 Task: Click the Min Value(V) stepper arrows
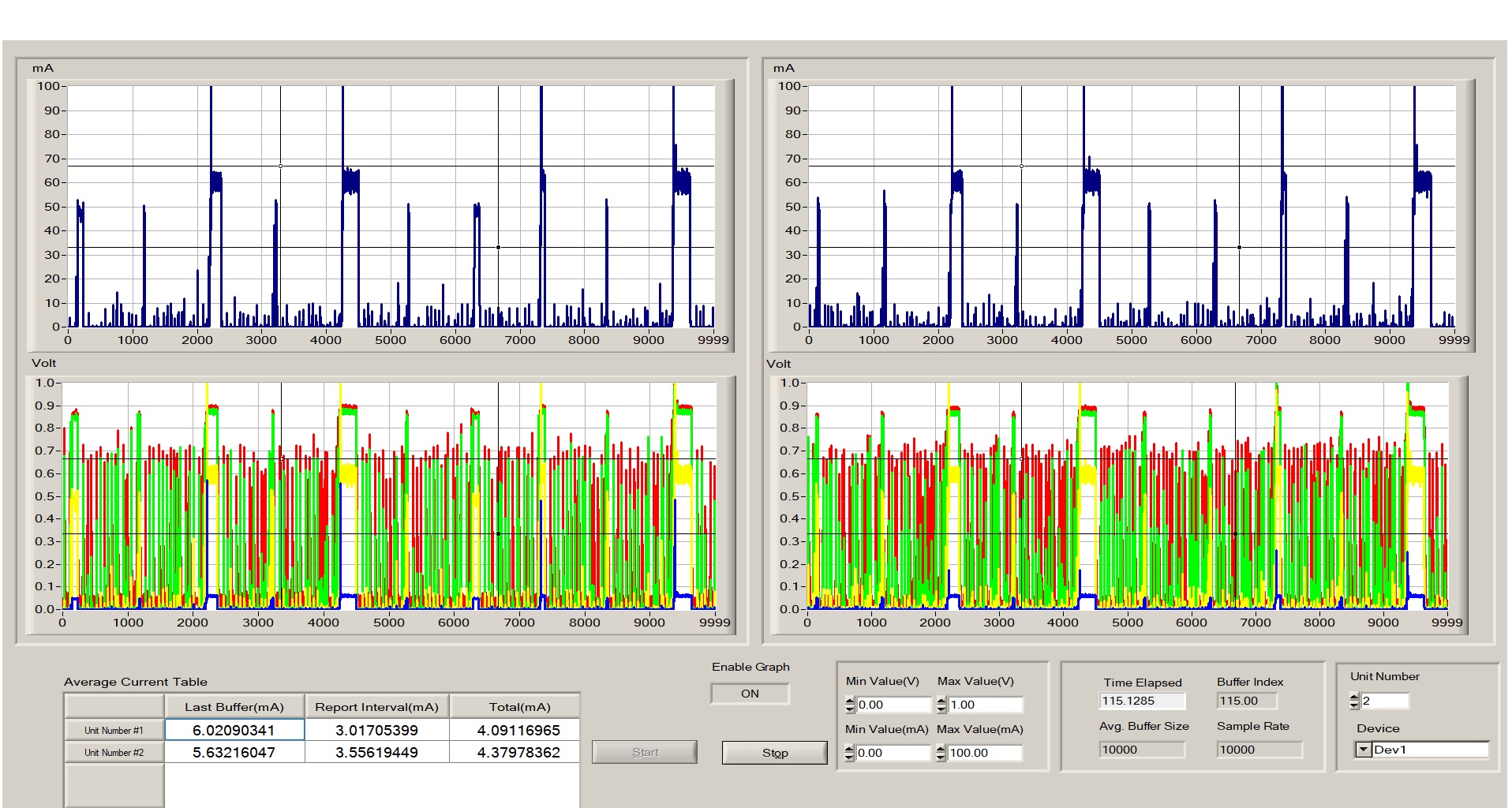[x=850, y=705]
